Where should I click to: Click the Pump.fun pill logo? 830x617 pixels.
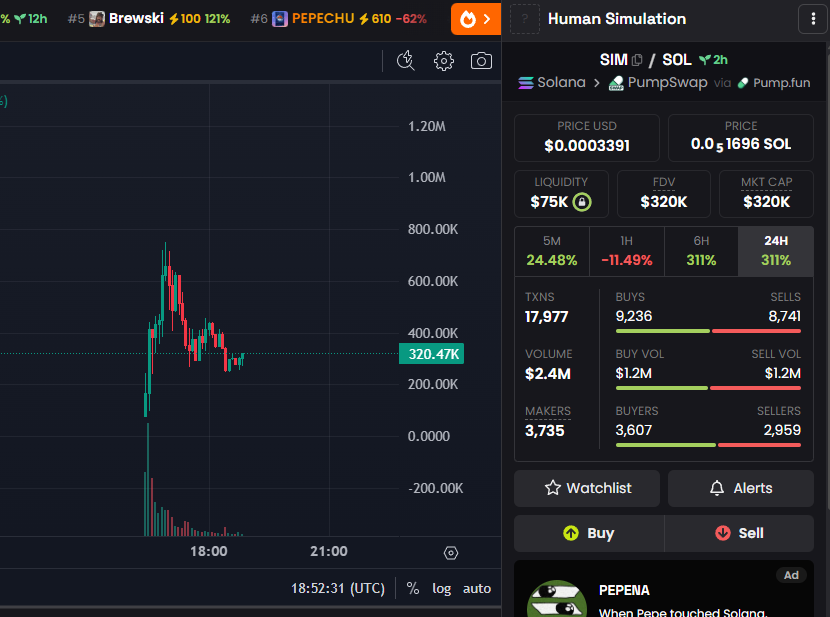[743, 83]
